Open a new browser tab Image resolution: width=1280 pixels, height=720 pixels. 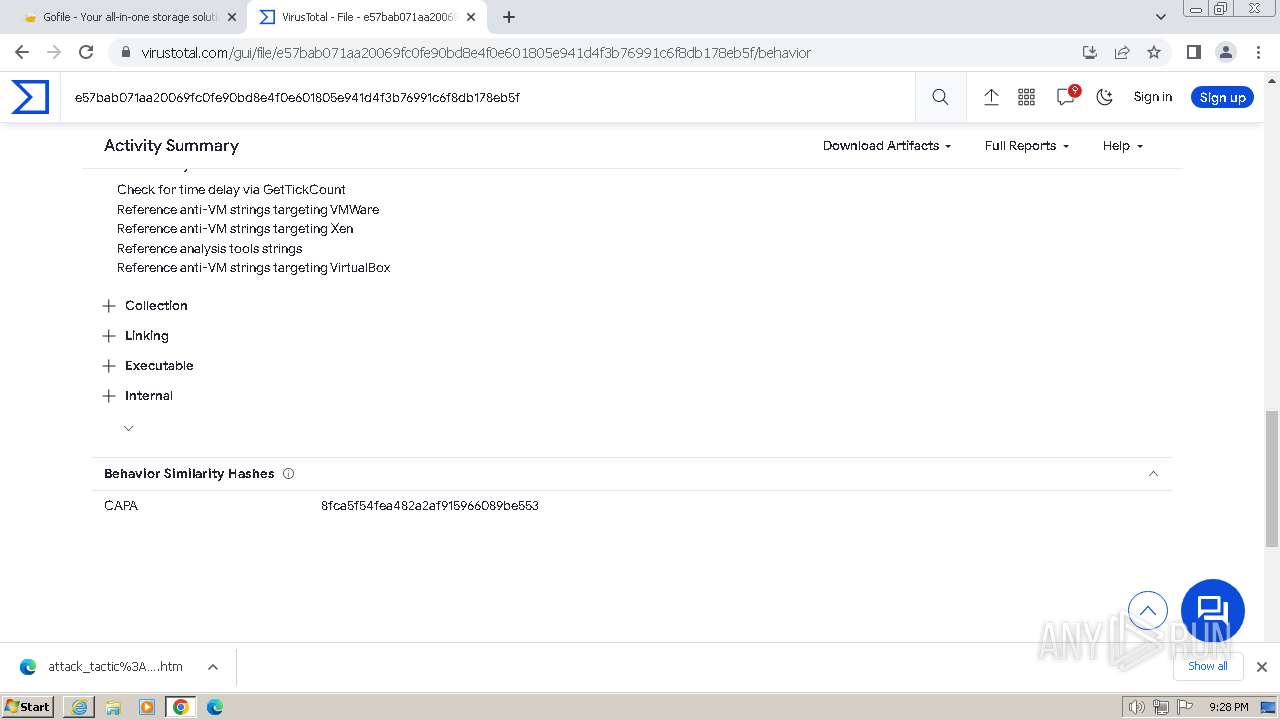point(509,17)
